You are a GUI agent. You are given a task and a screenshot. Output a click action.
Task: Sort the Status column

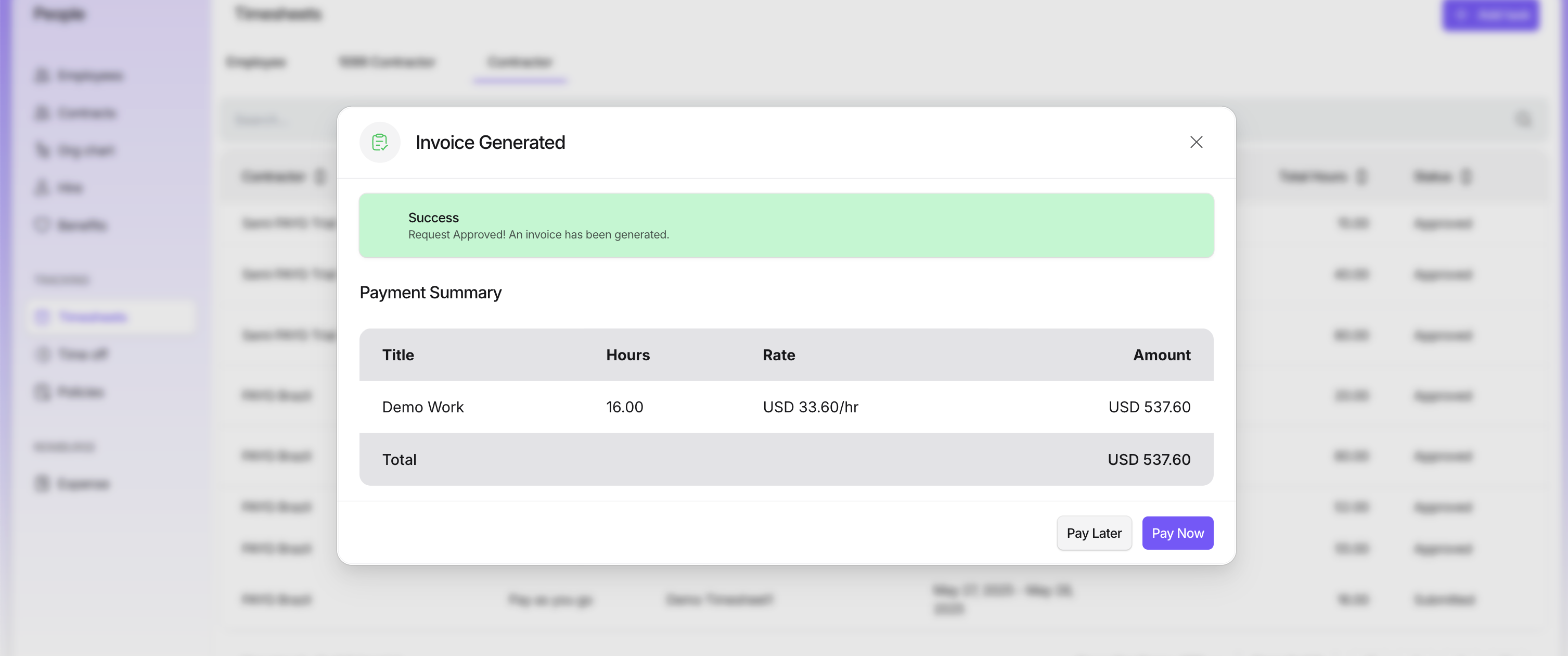pos(1467,176)
